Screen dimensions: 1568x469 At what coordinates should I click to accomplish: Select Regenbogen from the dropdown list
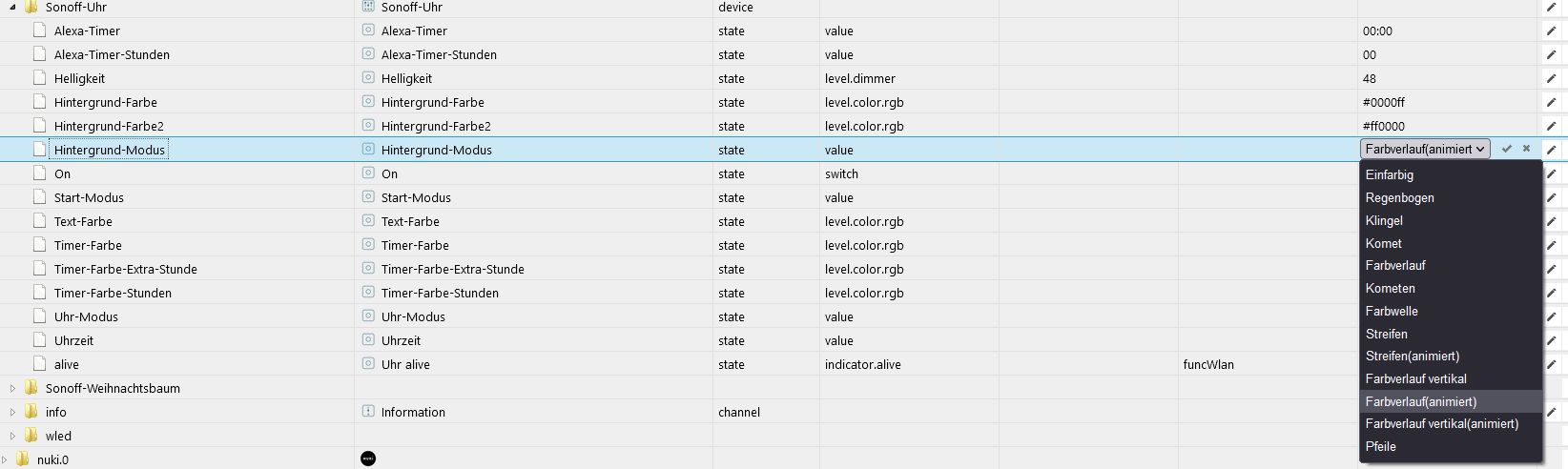(x=1399, y=197)
